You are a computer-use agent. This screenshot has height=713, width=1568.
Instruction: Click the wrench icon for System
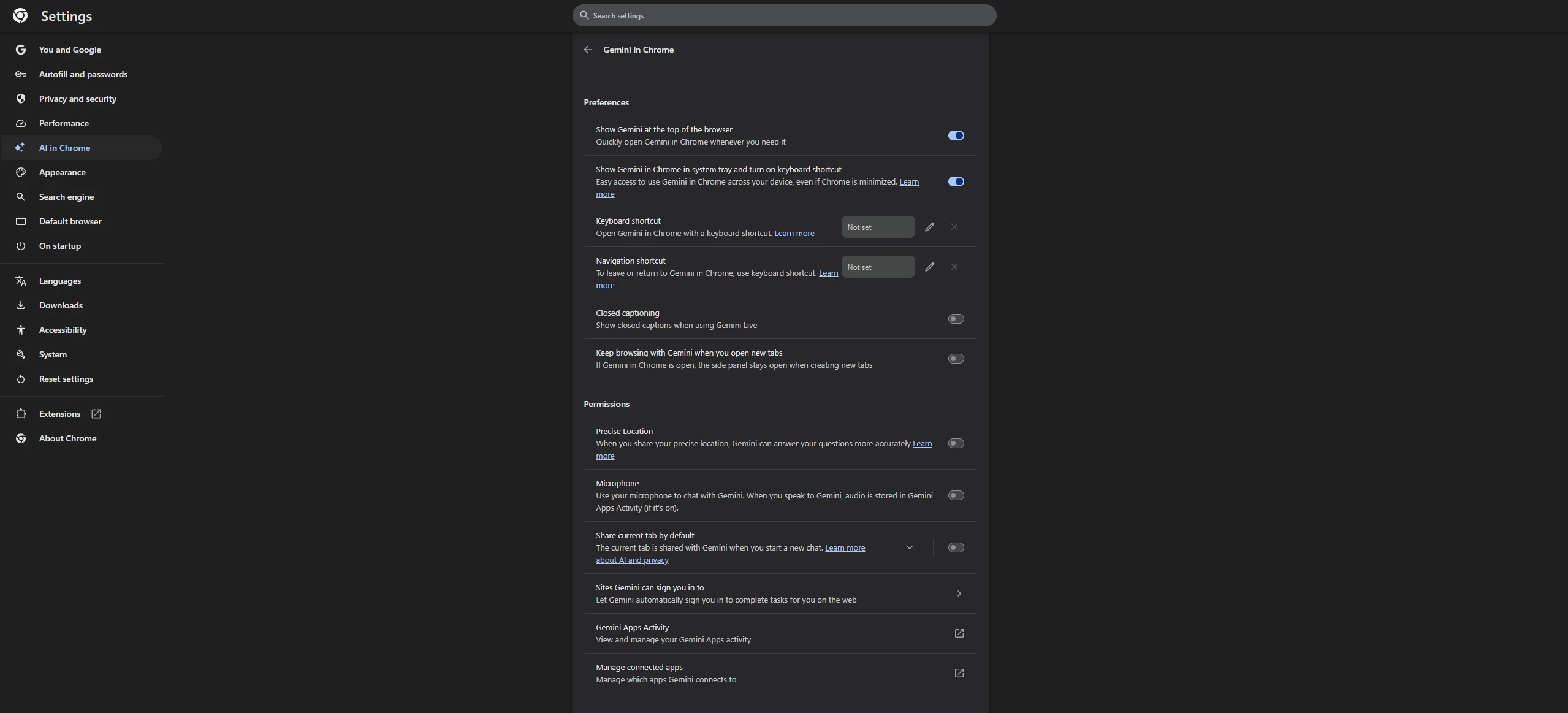coord(21,354)
